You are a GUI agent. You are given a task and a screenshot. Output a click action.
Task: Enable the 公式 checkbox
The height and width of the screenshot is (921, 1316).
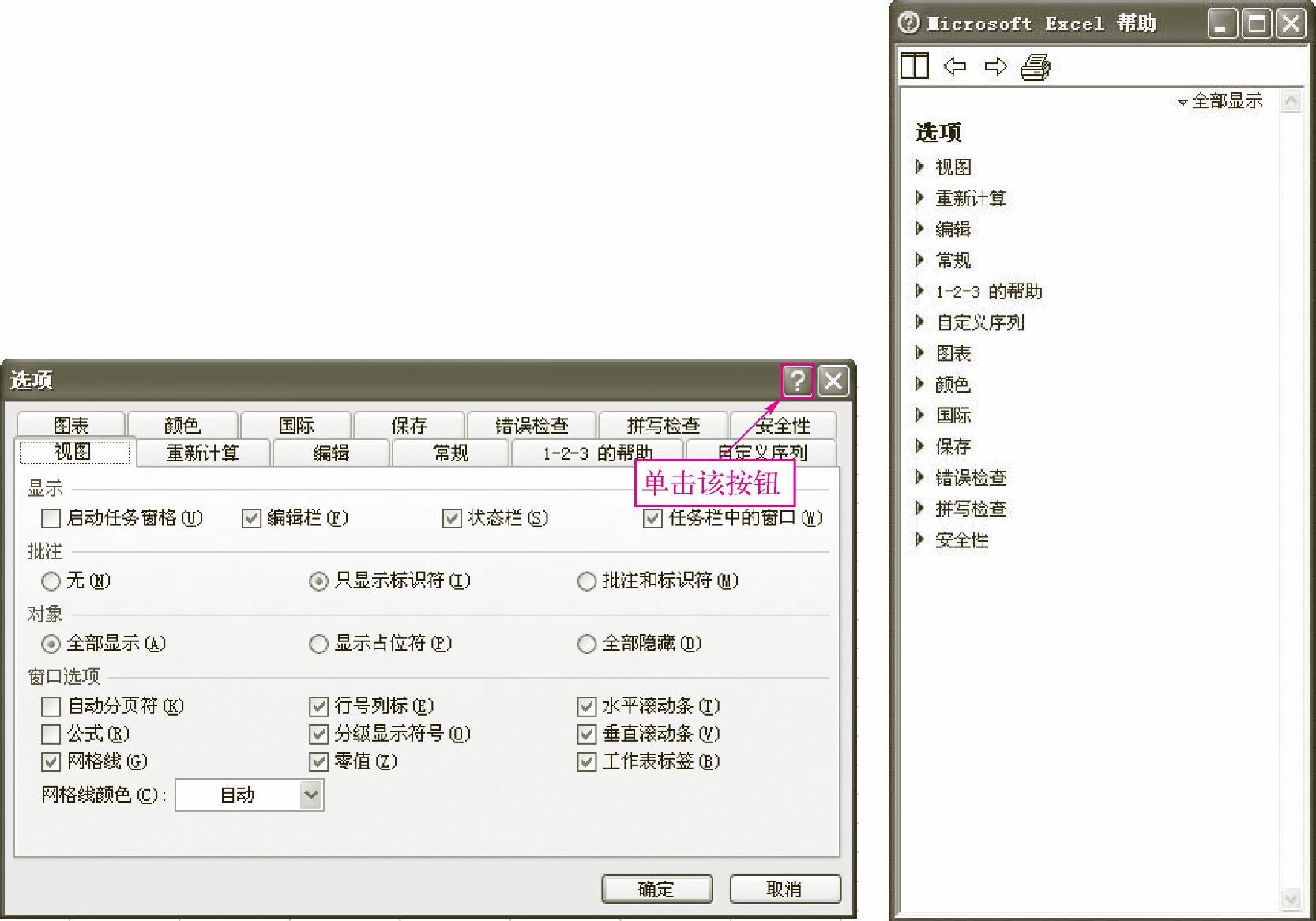click(51, 734)
